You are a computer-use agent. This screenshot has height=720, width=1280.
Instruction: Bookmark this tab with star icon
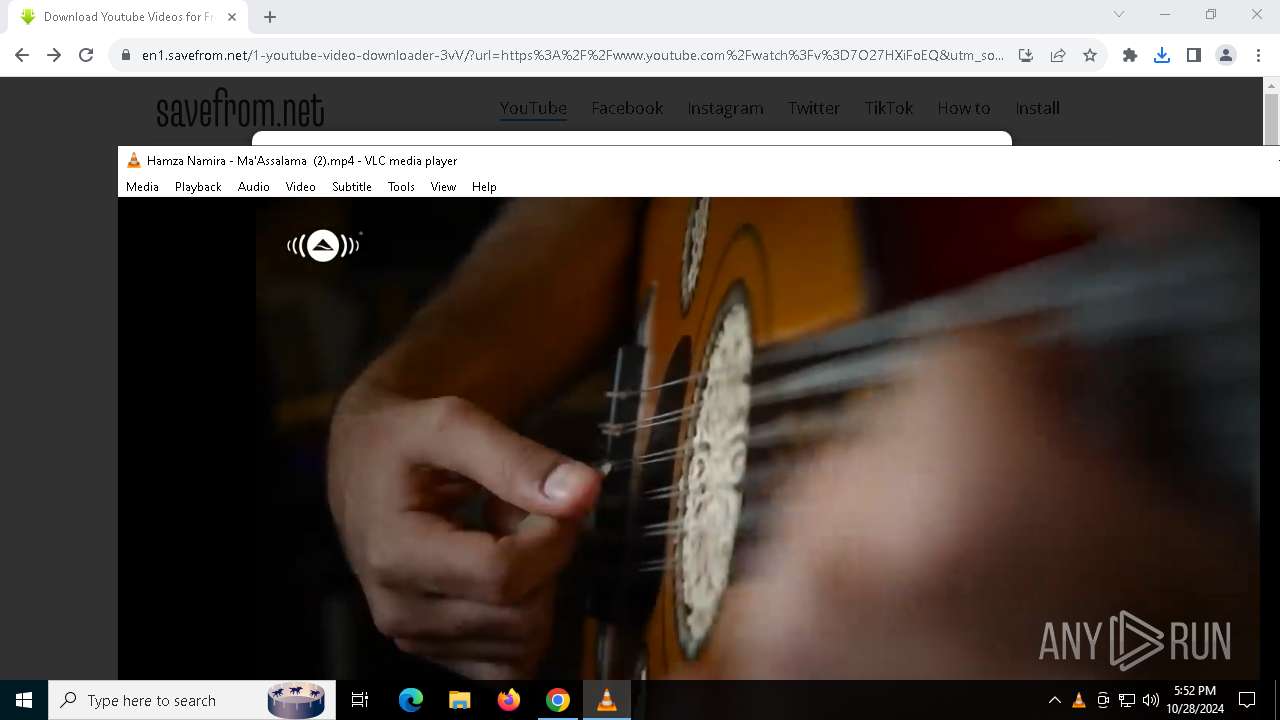(1090, 56)
